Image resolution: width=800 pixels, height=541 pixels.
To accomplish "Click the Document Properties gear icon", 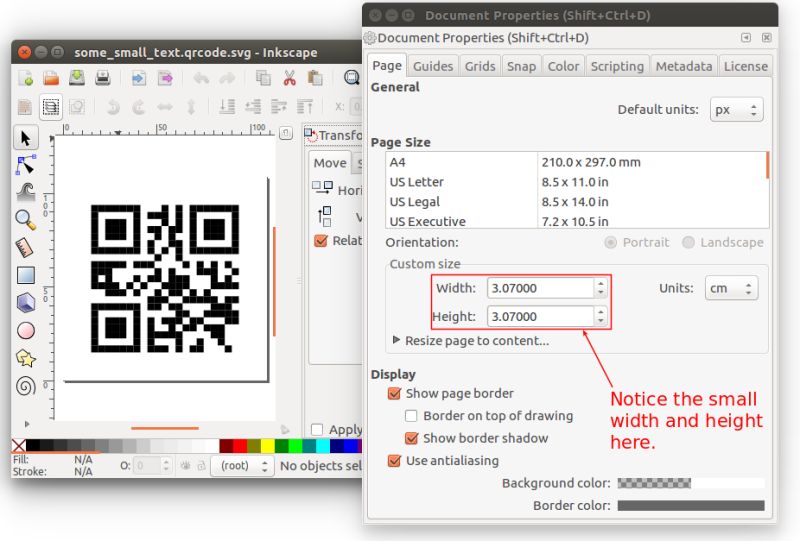I will (x=369, y=37).
